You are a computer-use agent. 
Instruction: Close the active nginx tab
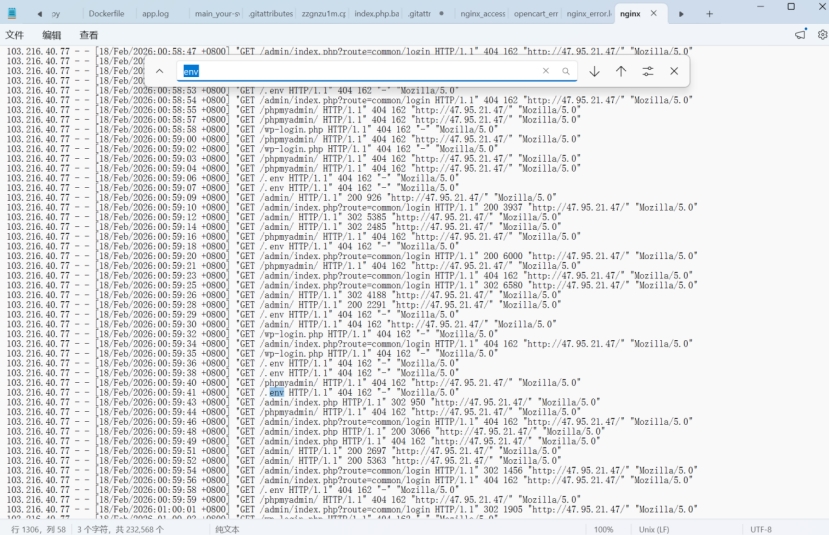[653, 14]
